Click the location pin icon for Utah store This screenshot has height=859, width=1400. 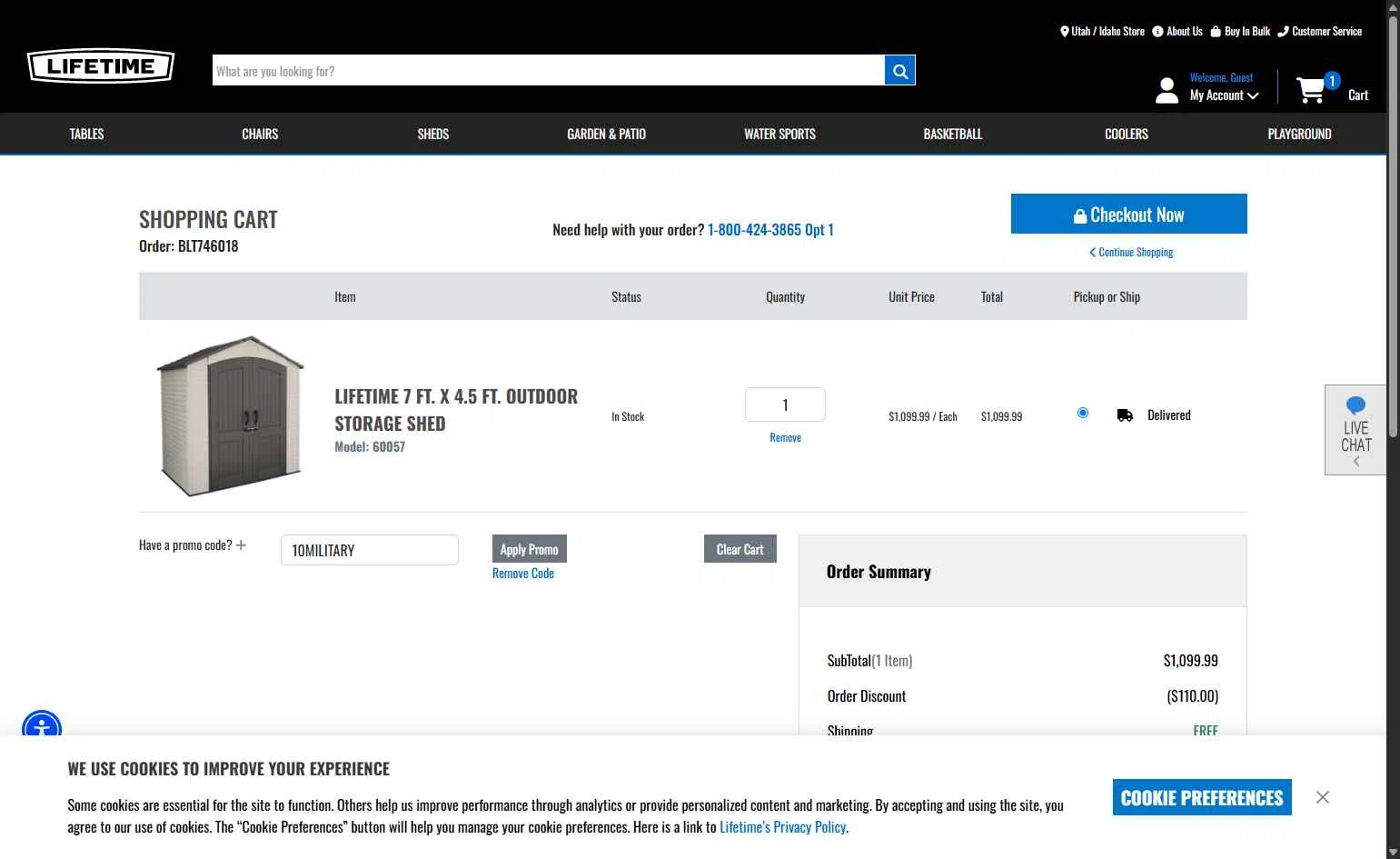[1065, 31]
